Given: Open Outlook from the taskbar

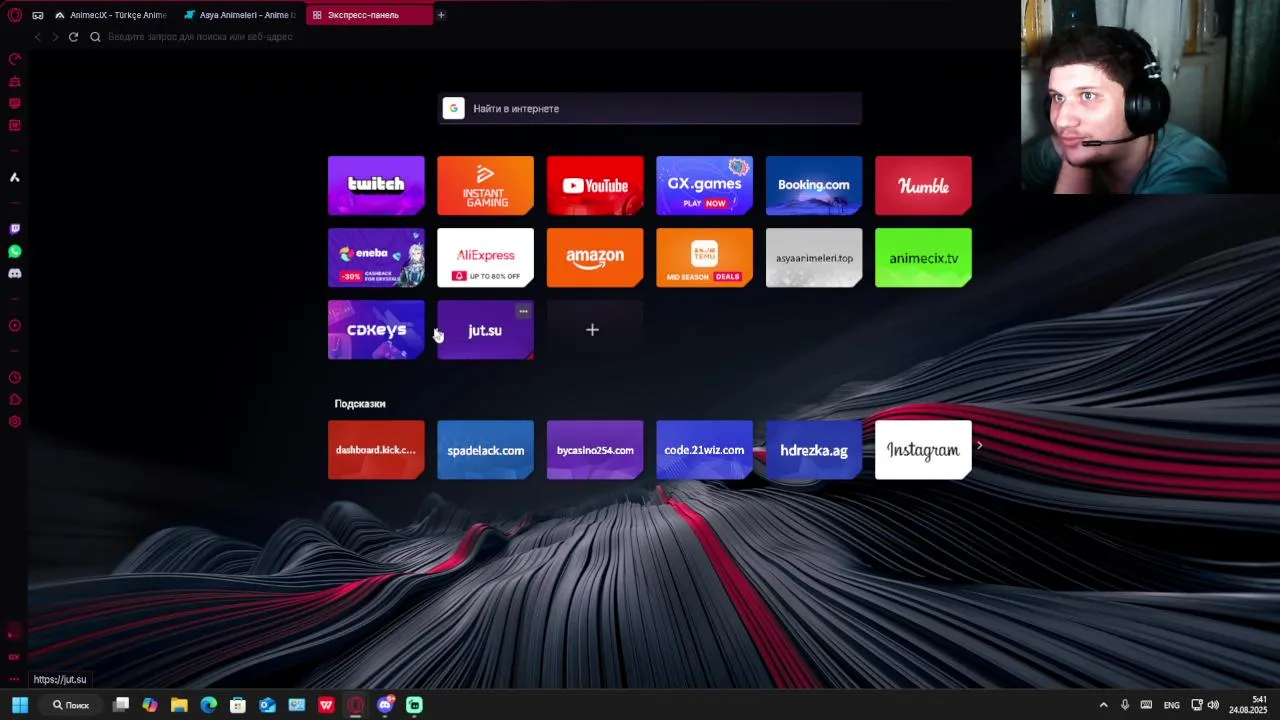Looking at the screenshot, I should click(x=267, y=705).
